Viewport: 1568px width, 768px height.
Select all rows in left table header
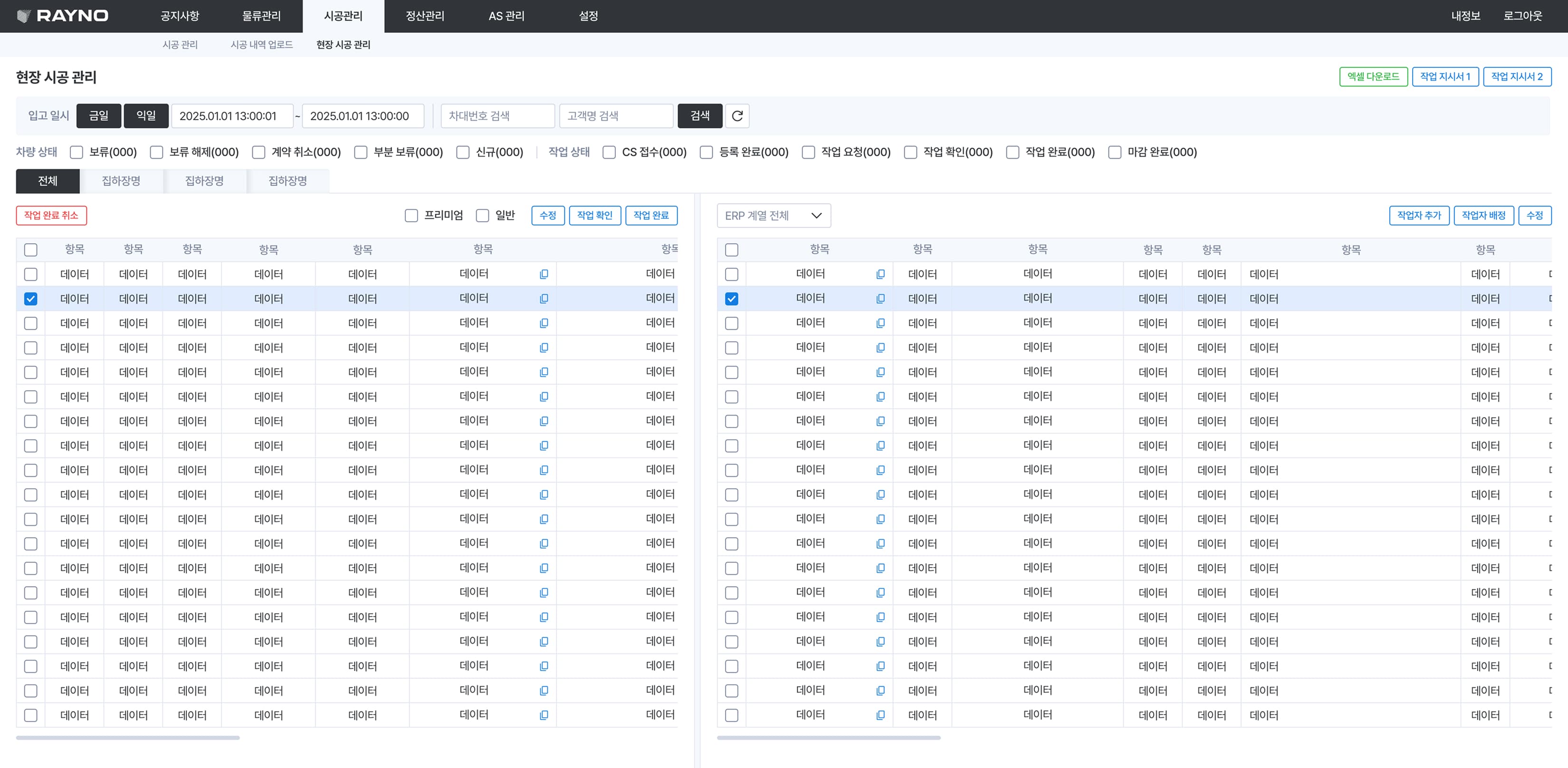click(x=30, y=249)
